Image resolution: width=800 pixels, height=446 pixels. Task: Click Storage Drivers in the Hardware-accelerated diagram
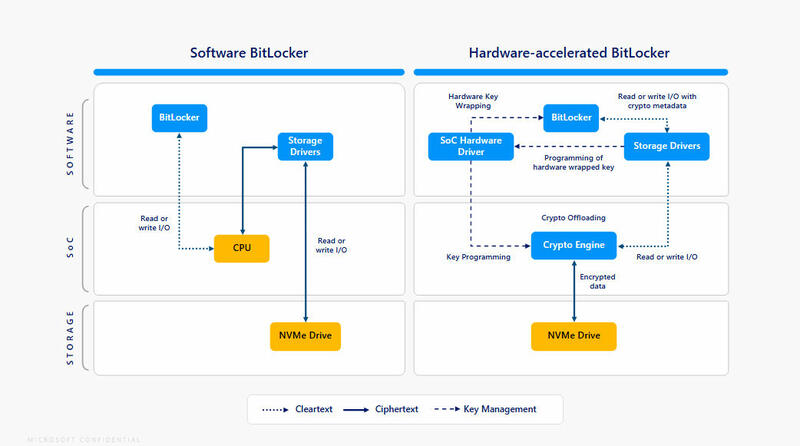(x=667, y=147)
